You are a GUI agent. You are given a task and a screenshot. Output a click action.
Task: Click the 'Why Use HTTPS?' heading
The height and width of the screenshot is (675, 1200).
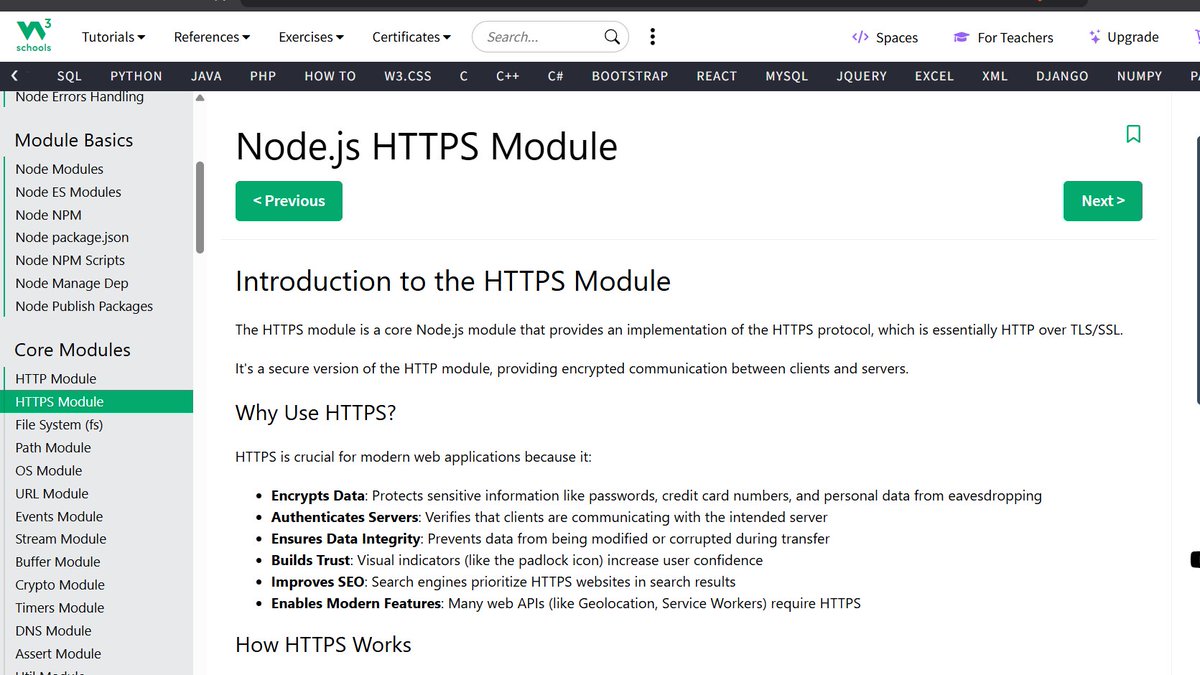tap(316, 413)
